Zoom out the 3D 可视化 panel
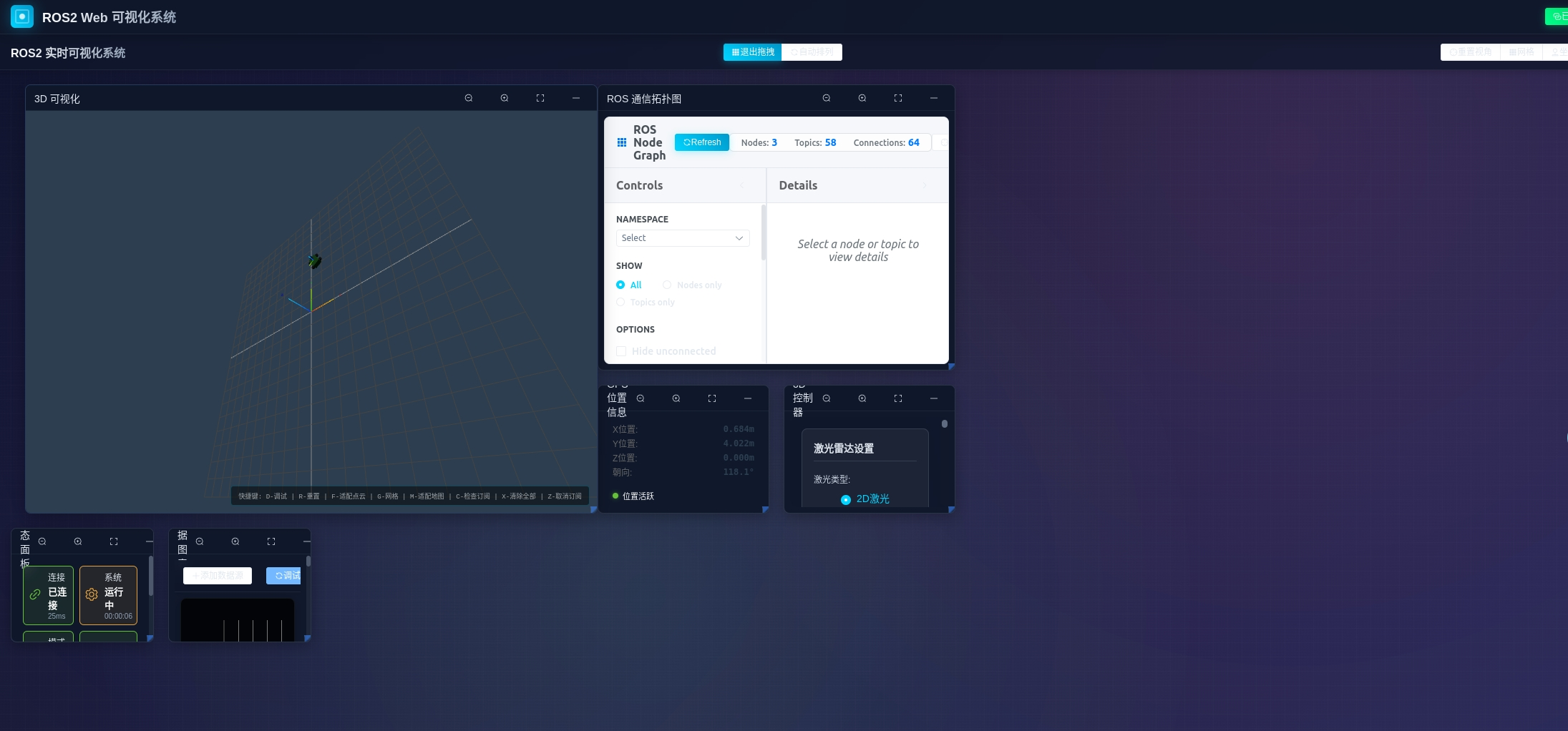 pos(469,98)
